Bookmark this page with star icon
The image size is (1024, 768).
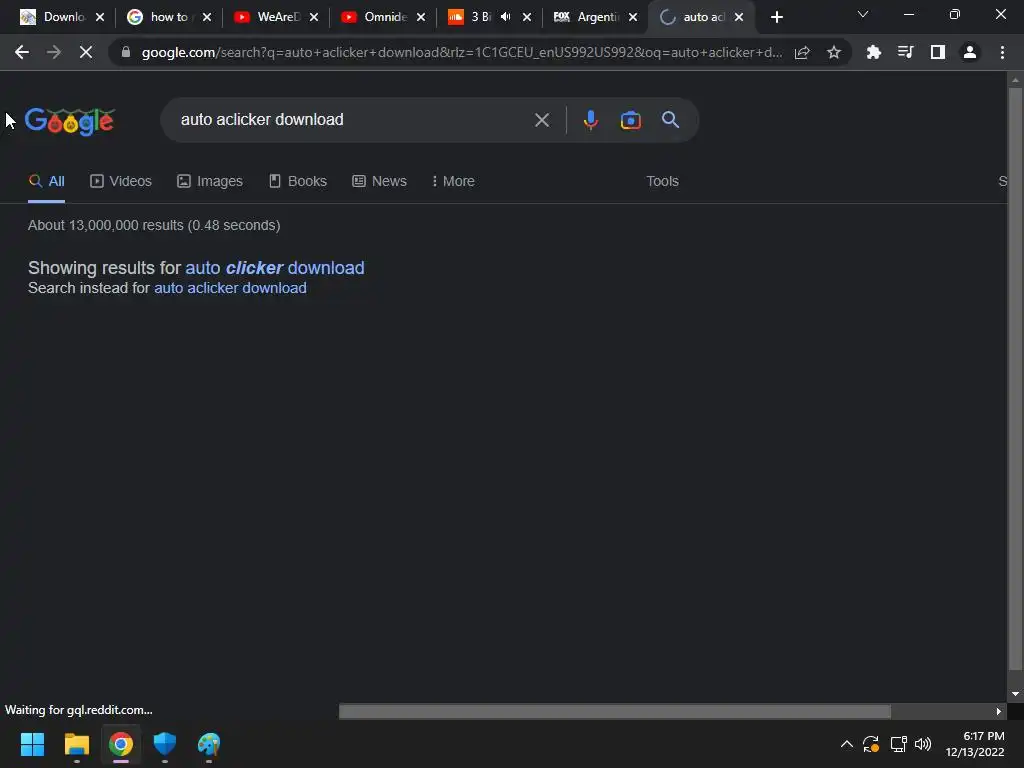pos(834,52)
